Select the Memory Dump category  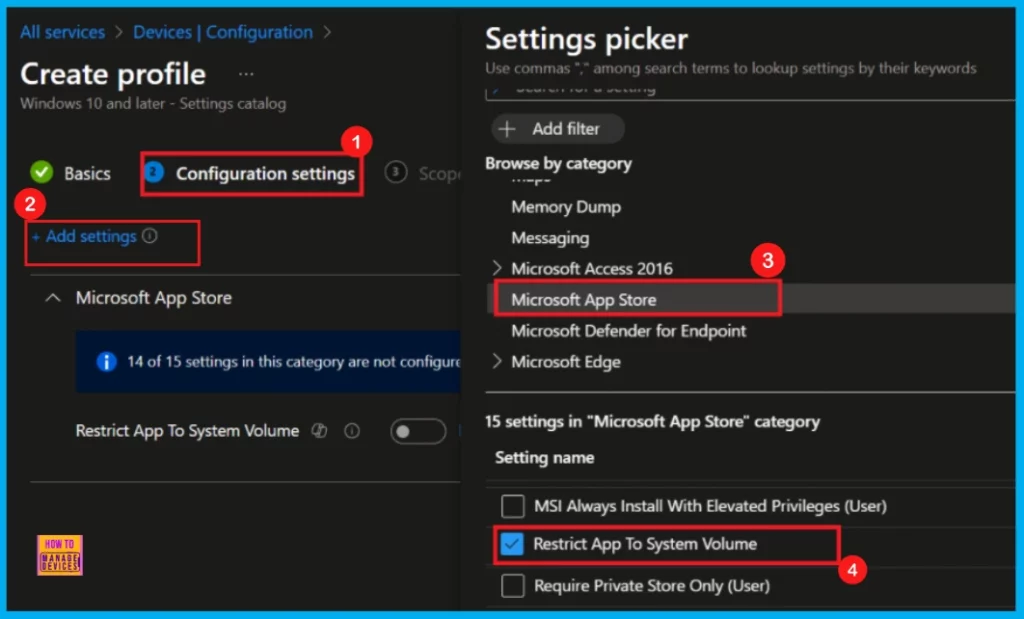tap(566, 207)
